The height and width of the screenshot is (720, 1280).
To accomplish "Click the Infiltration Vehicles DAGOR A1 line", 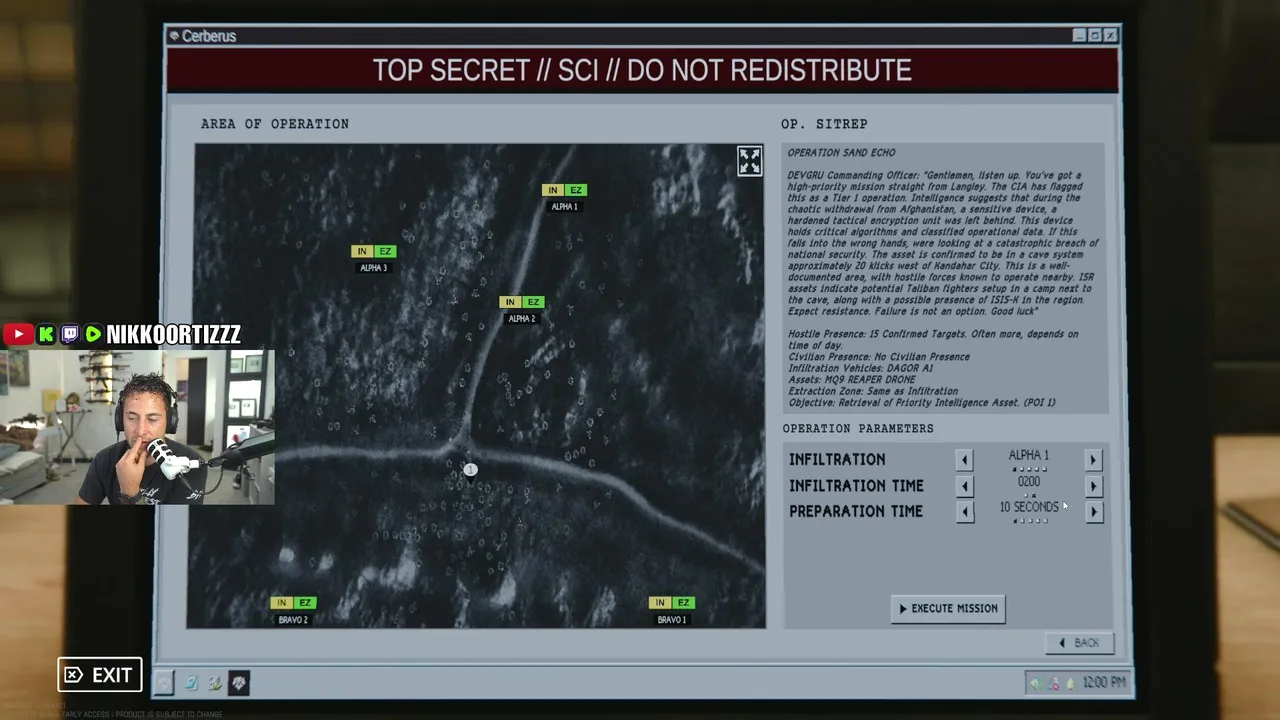I will coord(860,368).
